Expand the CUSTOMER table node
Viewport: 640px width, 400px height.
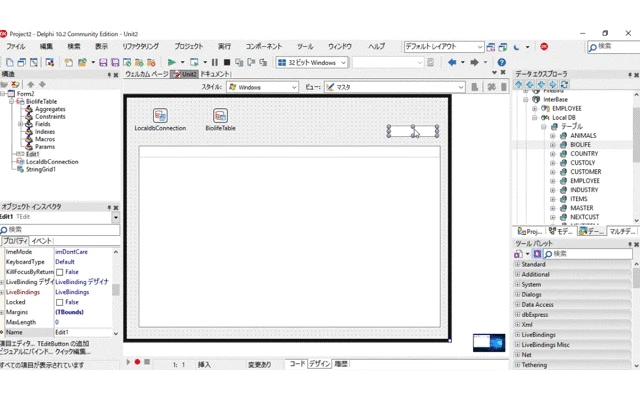(553, 172)
